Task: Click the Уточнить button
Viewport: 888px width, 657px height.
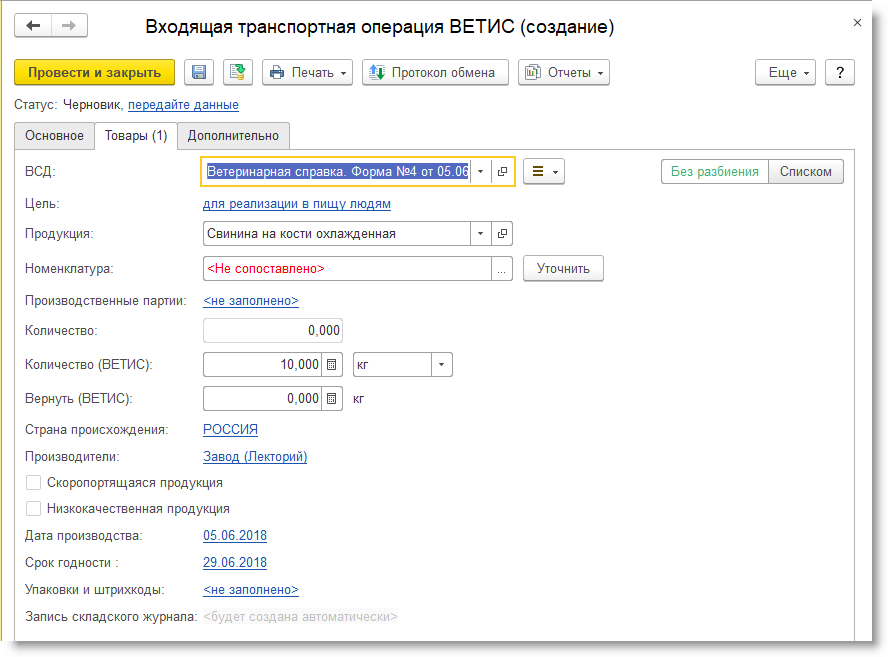Action: [563, 268]
